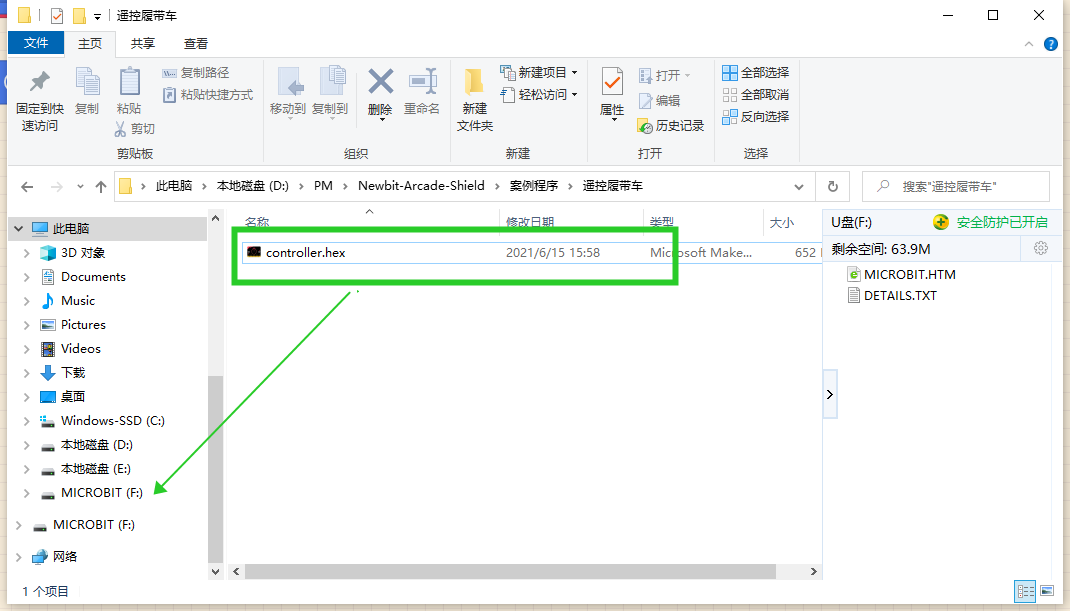Open the 文件 menu tab
This screenshot has height=611, width=1070.
pyautogui.click(x=36, y=43)
